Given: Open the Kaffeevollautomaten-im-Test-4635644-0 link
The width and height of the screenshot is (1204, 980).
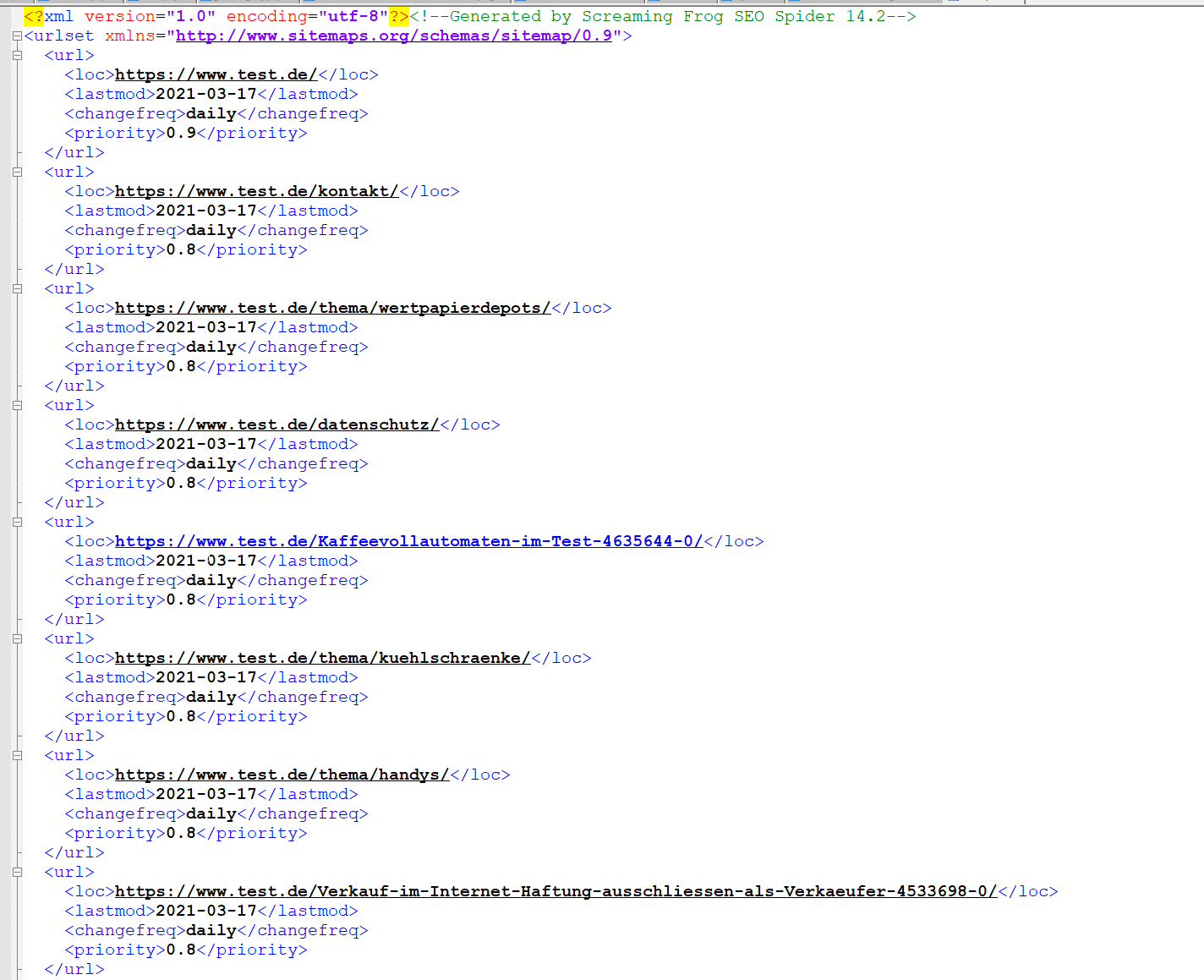Looking at the screenshot, I should (x=408, y=541).
